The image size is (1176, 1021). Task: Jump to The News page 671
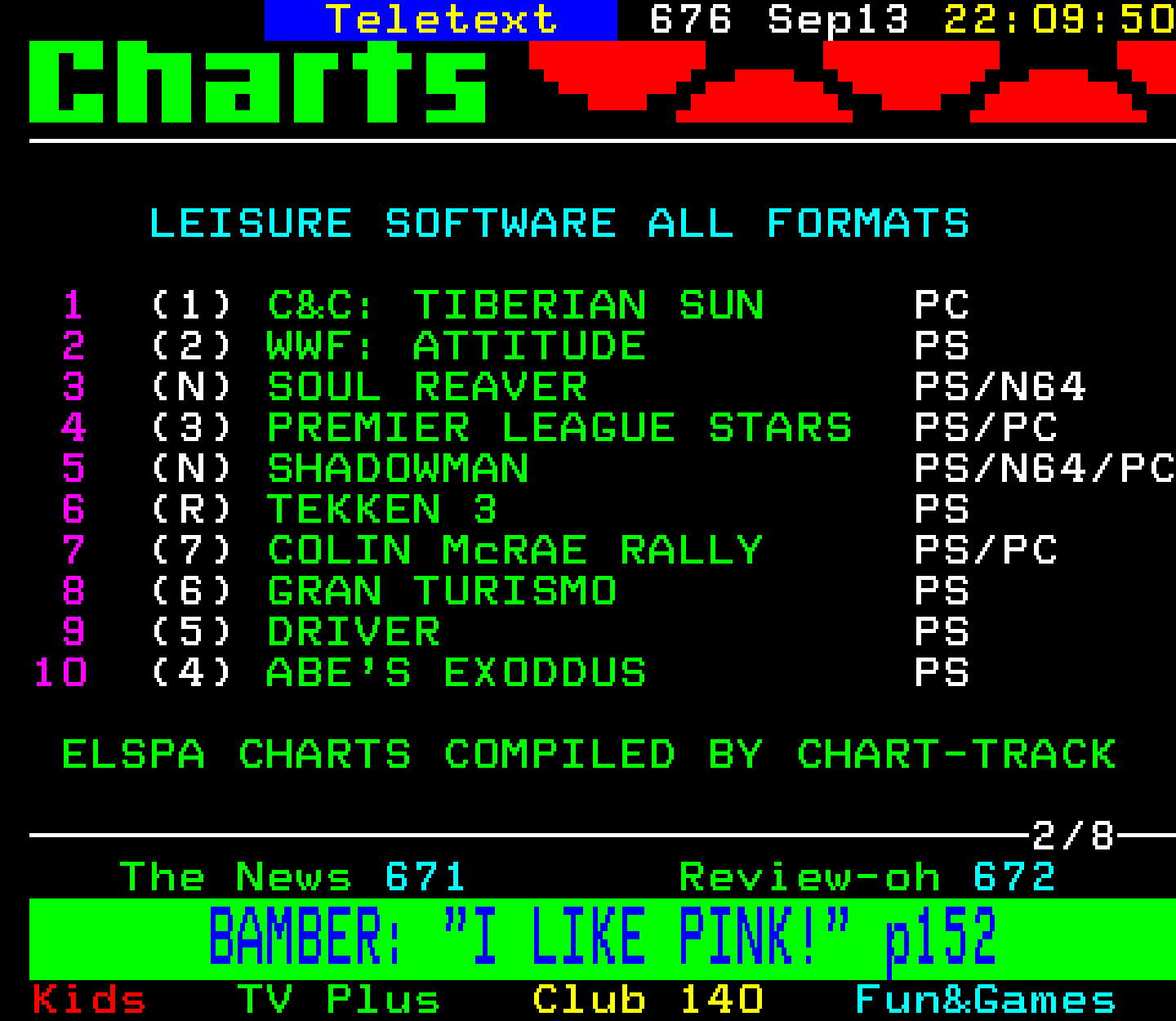[x=292, y=877]
